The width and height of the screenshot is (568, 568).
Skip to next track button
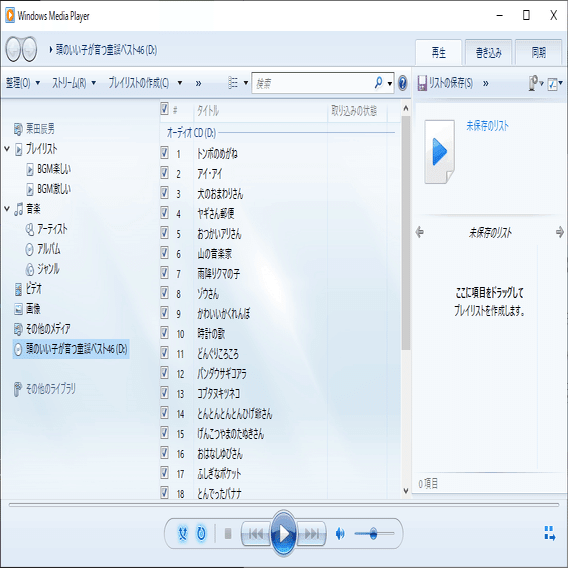coord(311,533)
